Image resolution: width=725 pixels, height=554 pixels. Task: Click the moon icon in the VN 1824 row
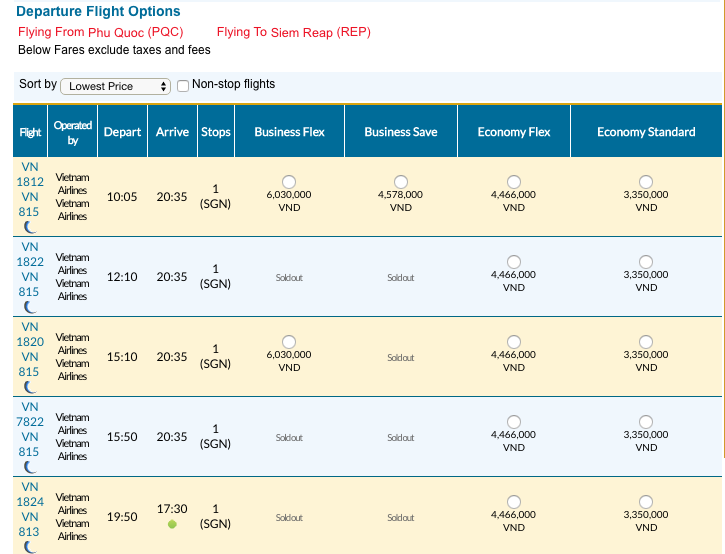point(30,547)
